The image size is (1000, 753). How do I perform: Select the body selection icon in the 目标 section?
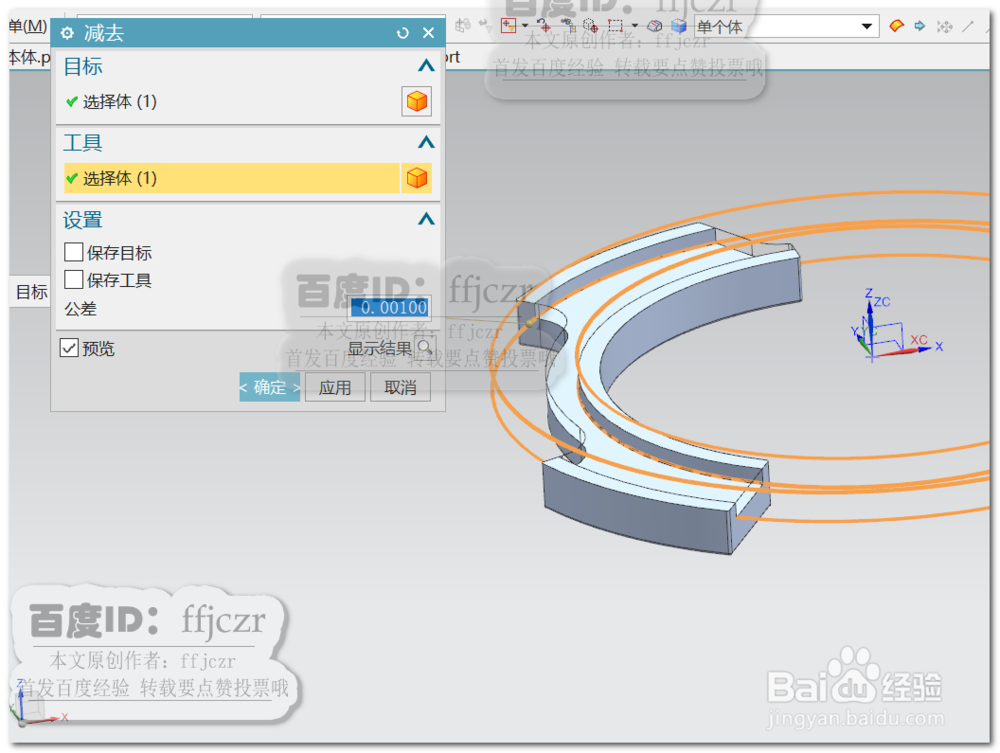pos(416,101)
